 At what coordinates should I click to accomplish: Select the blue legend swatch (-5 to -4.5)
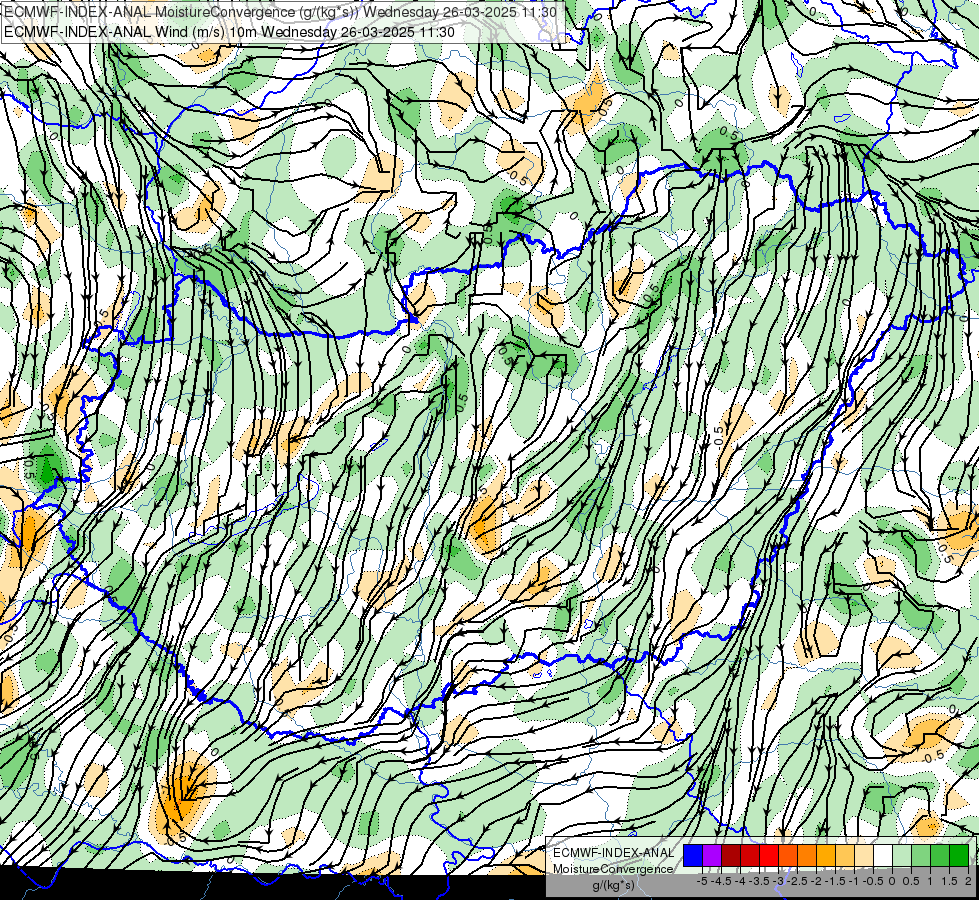pos(693,856)
